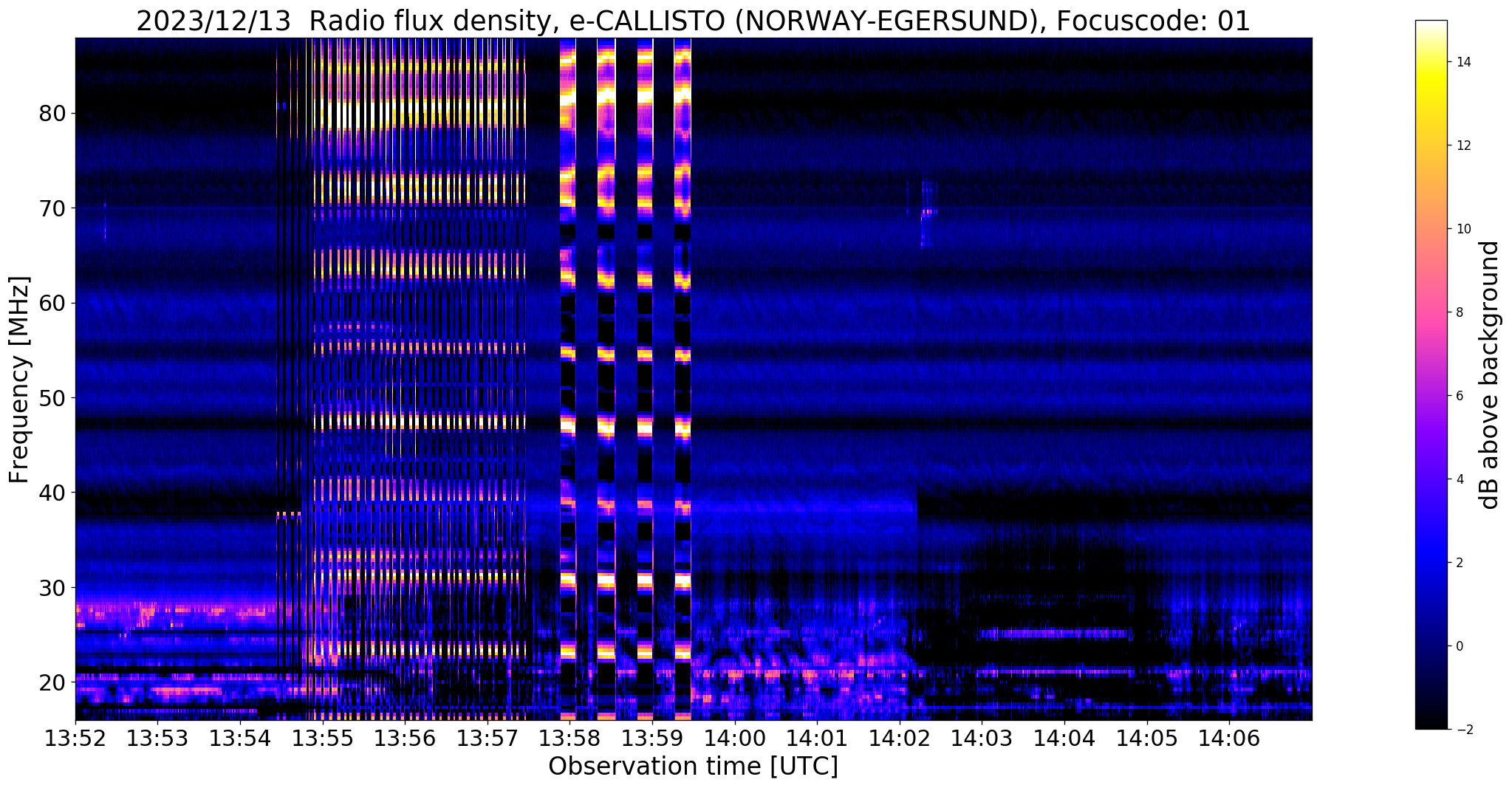Click the colorbar tick value 8
The image size is (1512, 788).
coord(1459,312)
